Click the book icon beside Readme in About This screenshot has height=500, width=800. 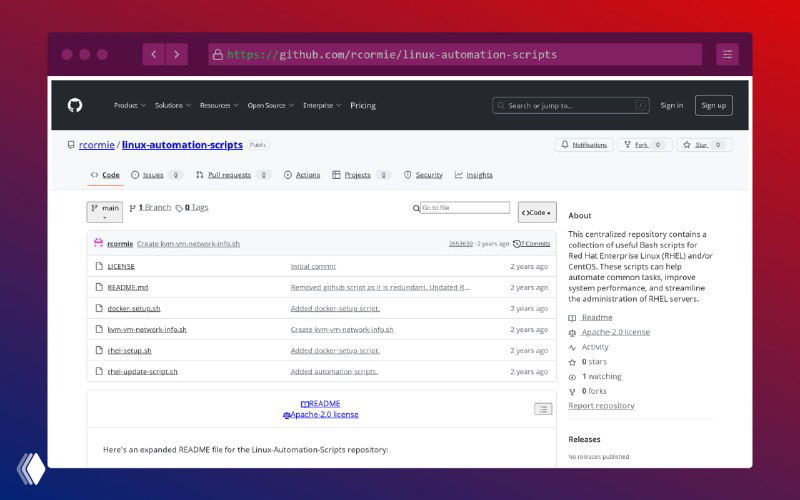coord(572,318)
